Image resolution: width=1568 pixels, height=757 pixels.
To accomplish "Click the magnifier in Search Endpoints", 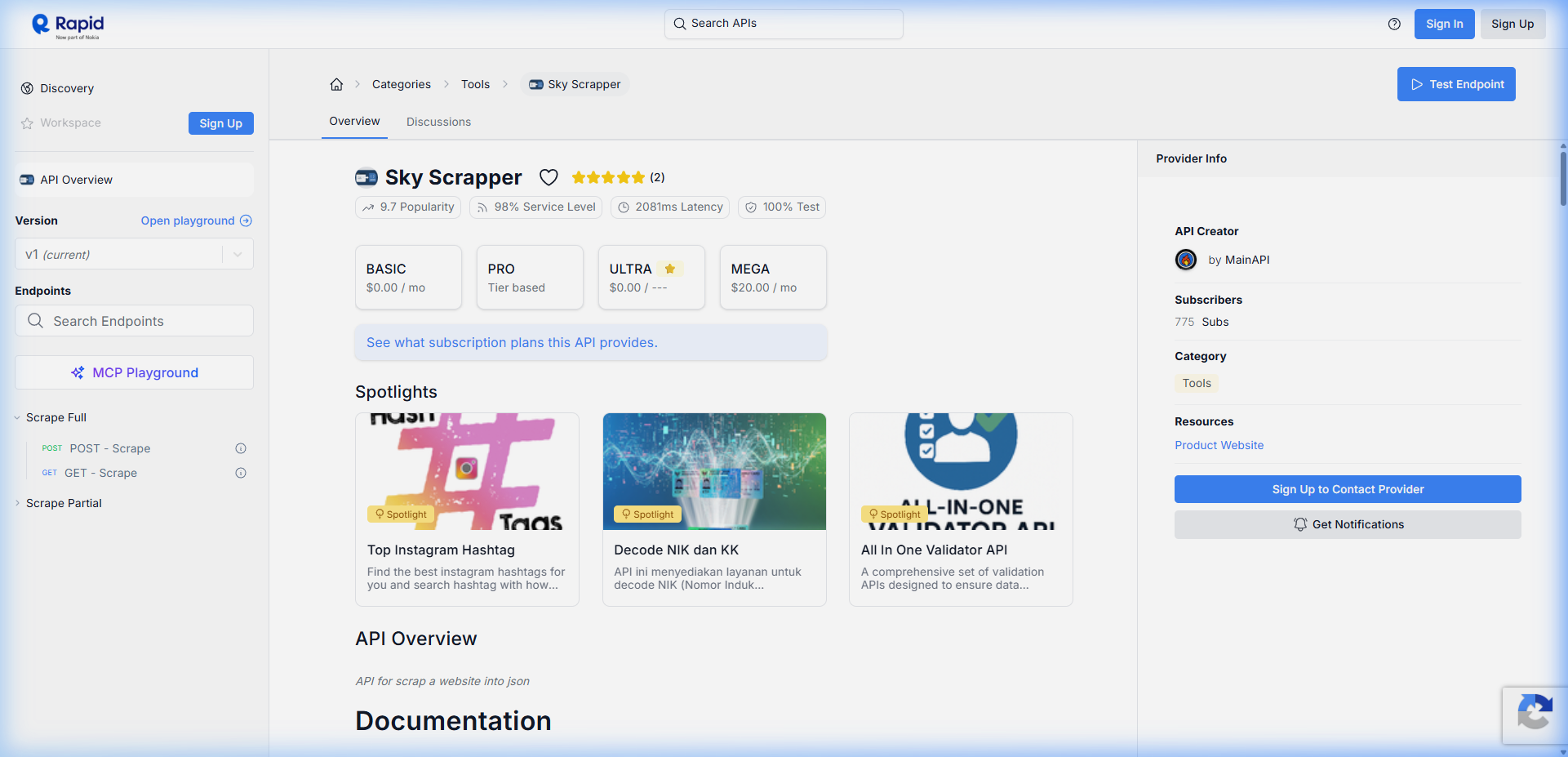I will pyautogui.click(x=35, y=321).
